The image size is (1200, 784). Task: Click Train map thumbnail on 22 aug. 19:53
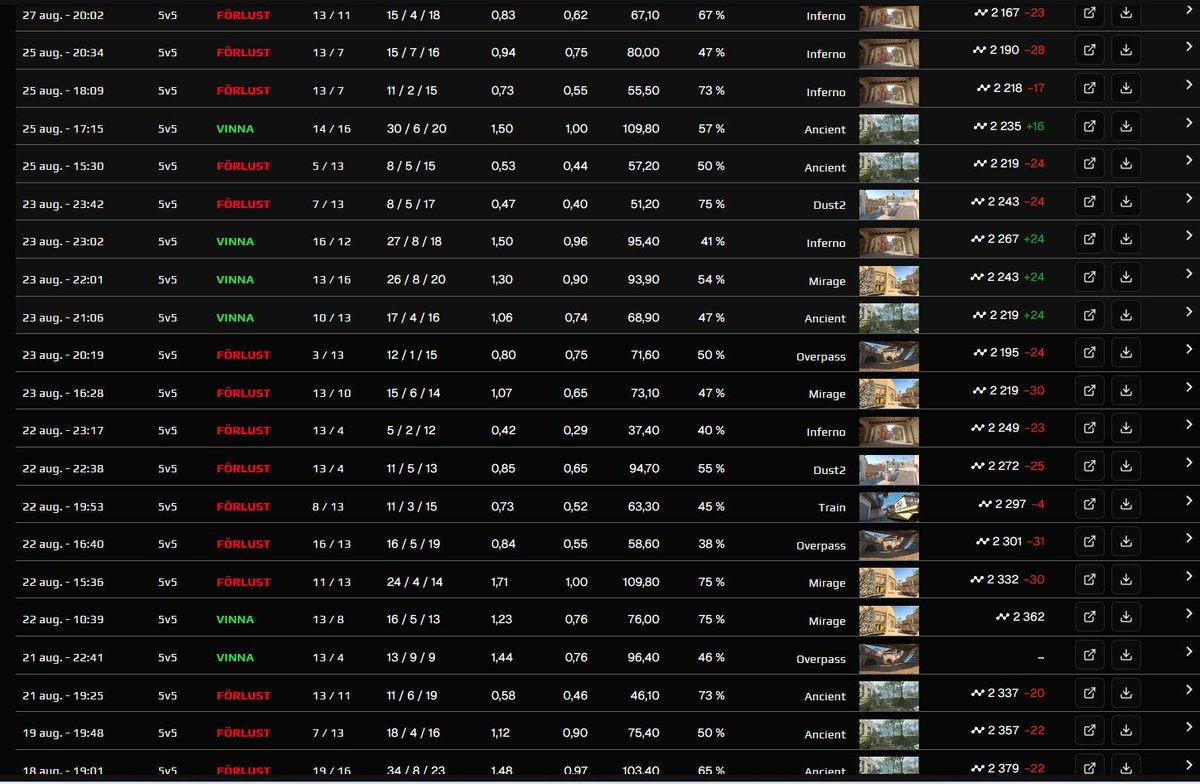pyautogui.click(x=889, y=507)
